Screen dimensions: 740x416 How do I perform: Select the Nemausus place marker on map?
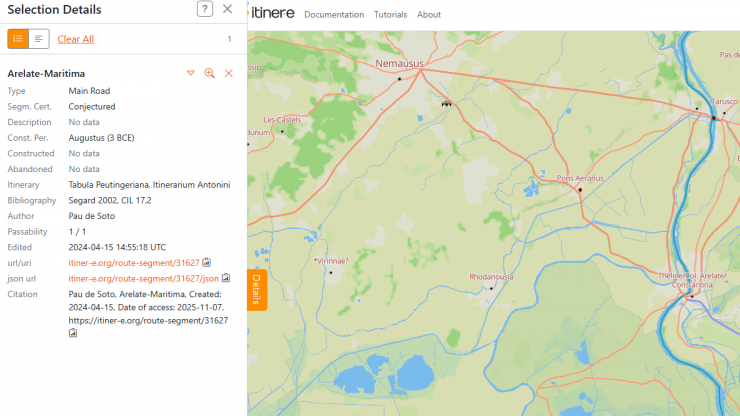400,77
